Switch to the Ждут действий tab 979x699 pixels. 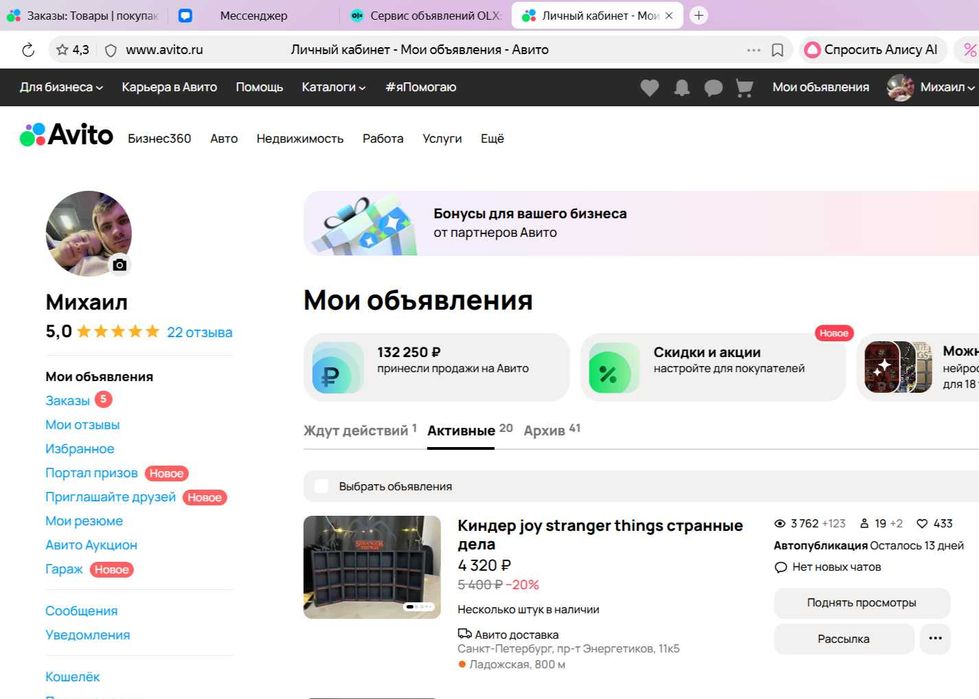(x=360, y=430)
